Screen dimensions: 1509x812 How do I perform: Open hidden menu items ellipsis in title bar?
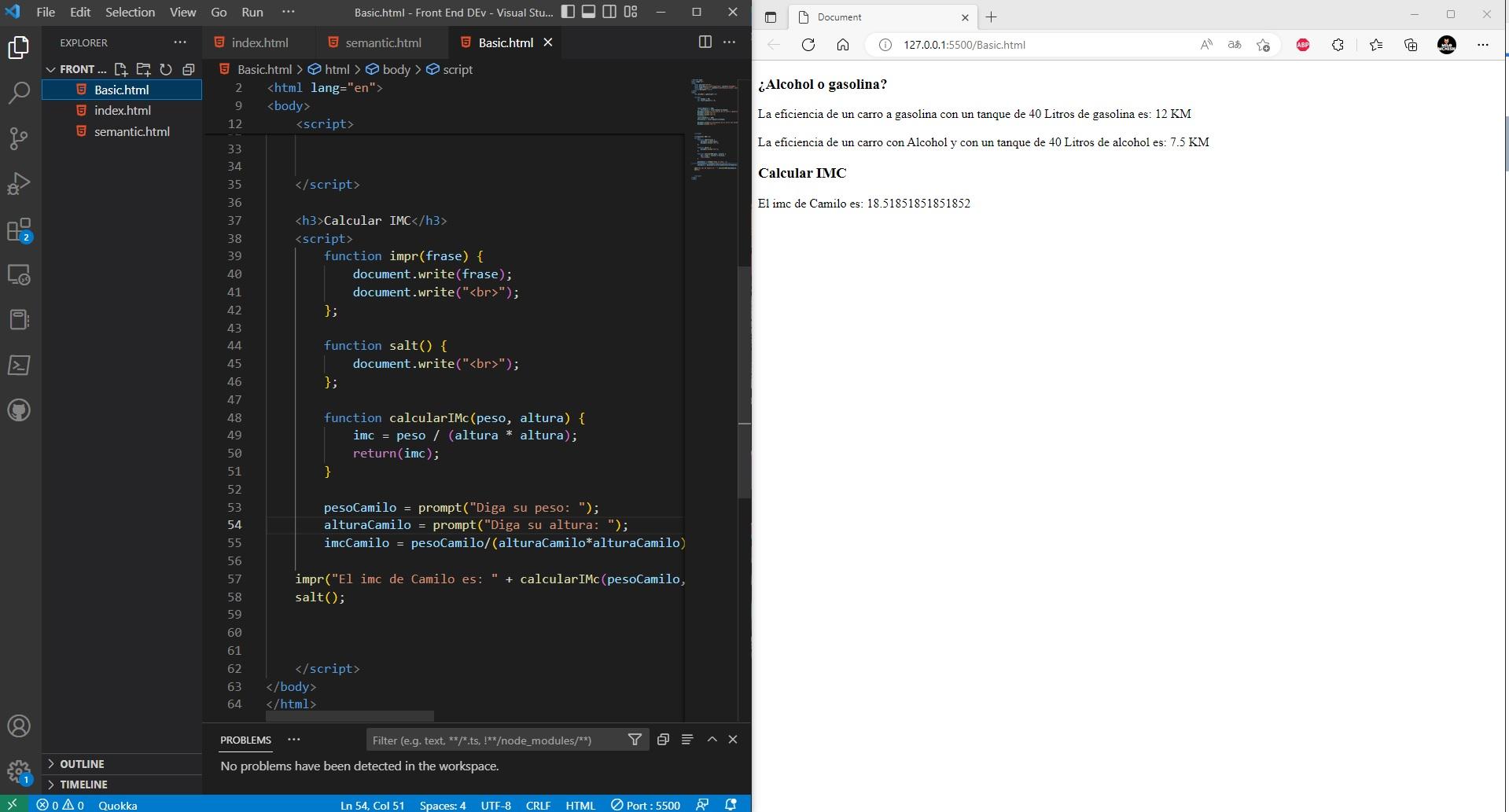tap(289, 12)
